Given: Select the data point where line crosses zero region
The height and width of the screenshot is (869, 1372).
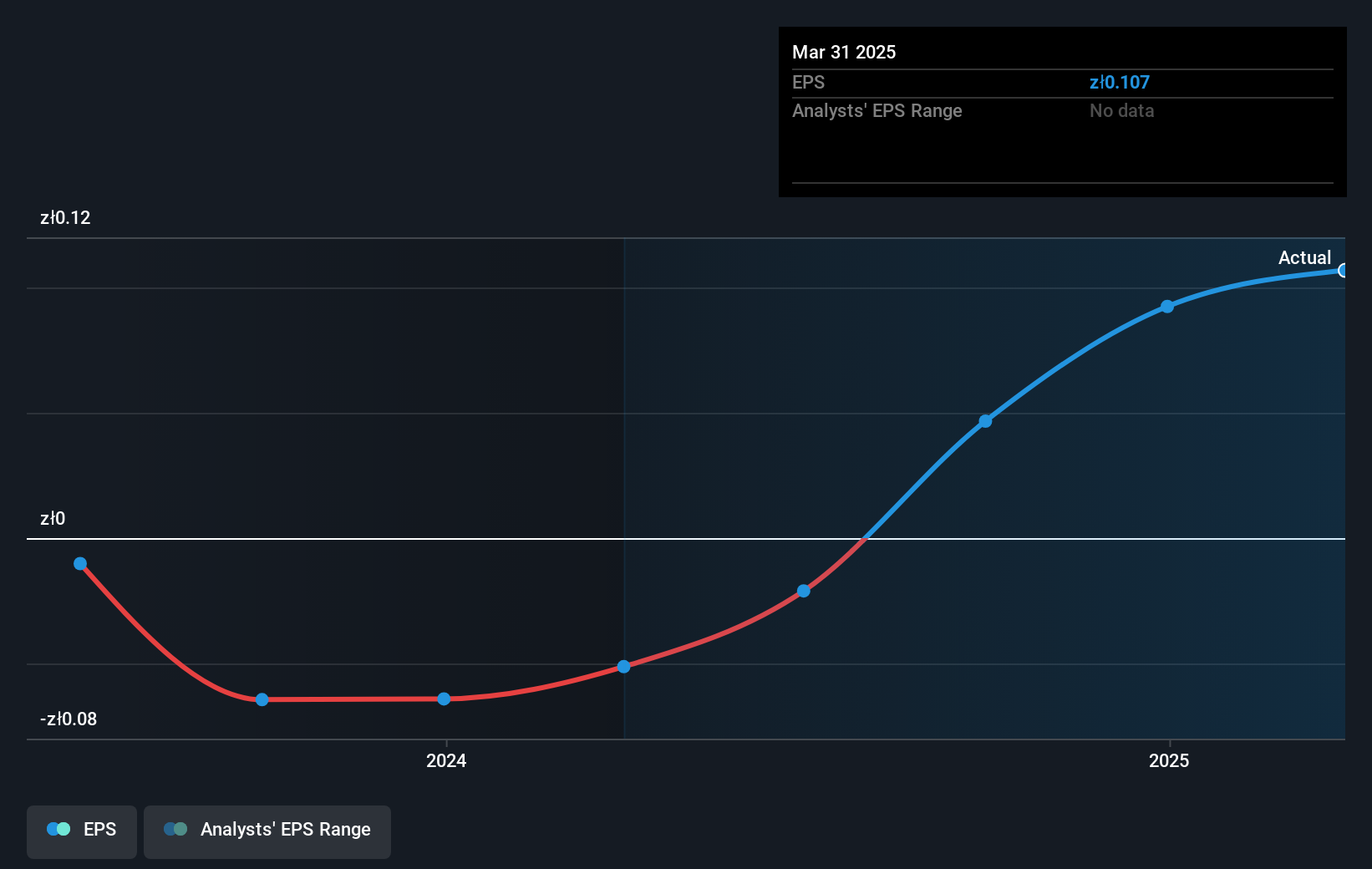Looking at the screenshot, I should coord(804,591).
